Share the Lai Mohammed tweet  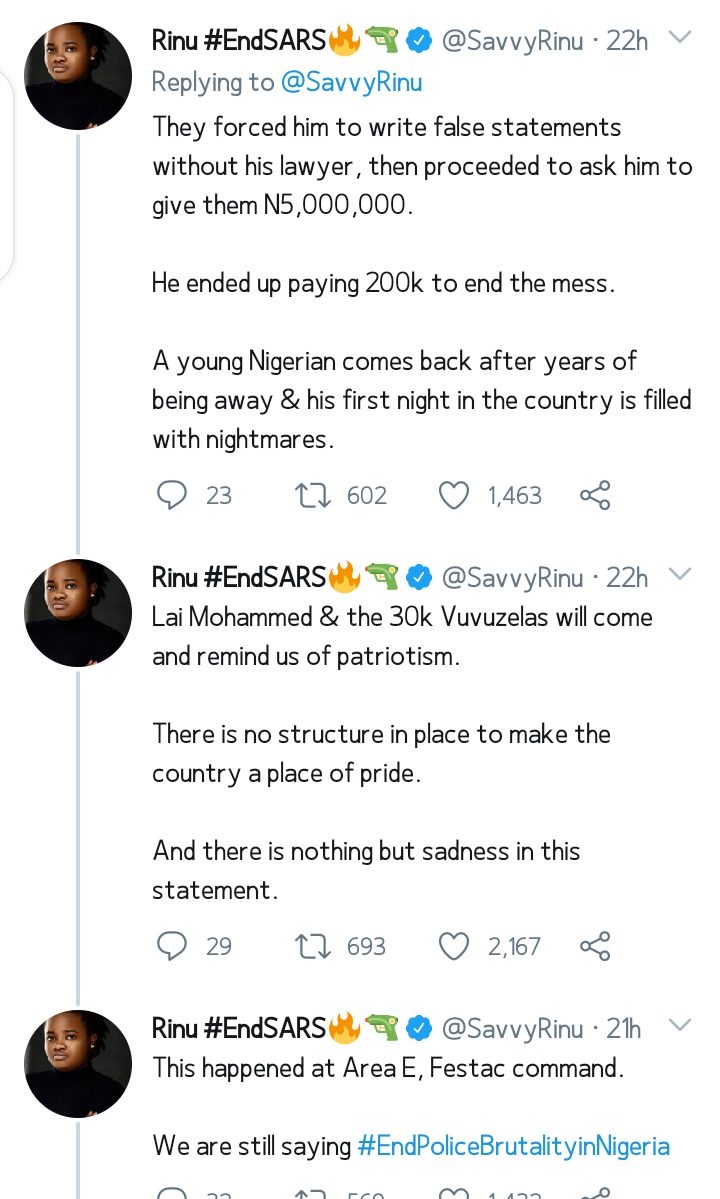tap(595, 946)
